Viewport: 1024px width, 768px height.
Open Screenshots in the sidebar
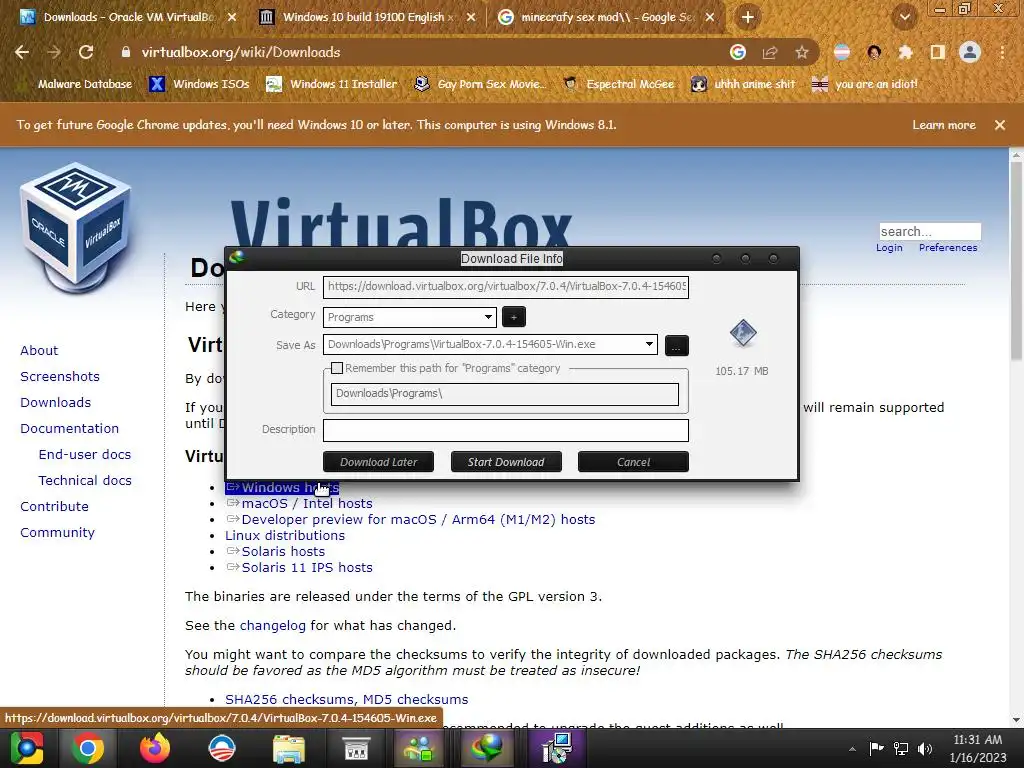(60, 377)
